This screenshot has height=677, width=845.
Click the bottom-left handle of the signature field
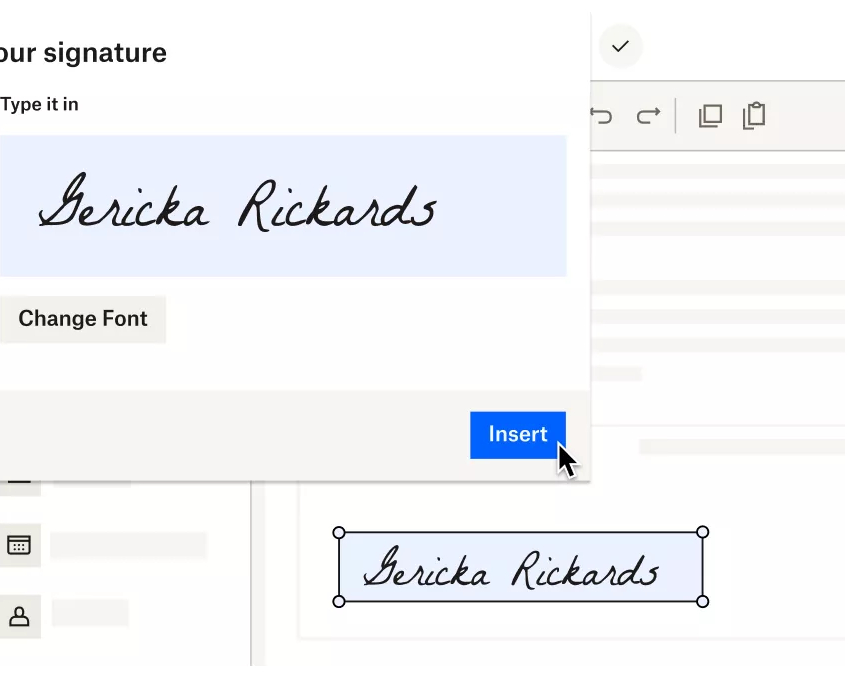click(337, 602)
